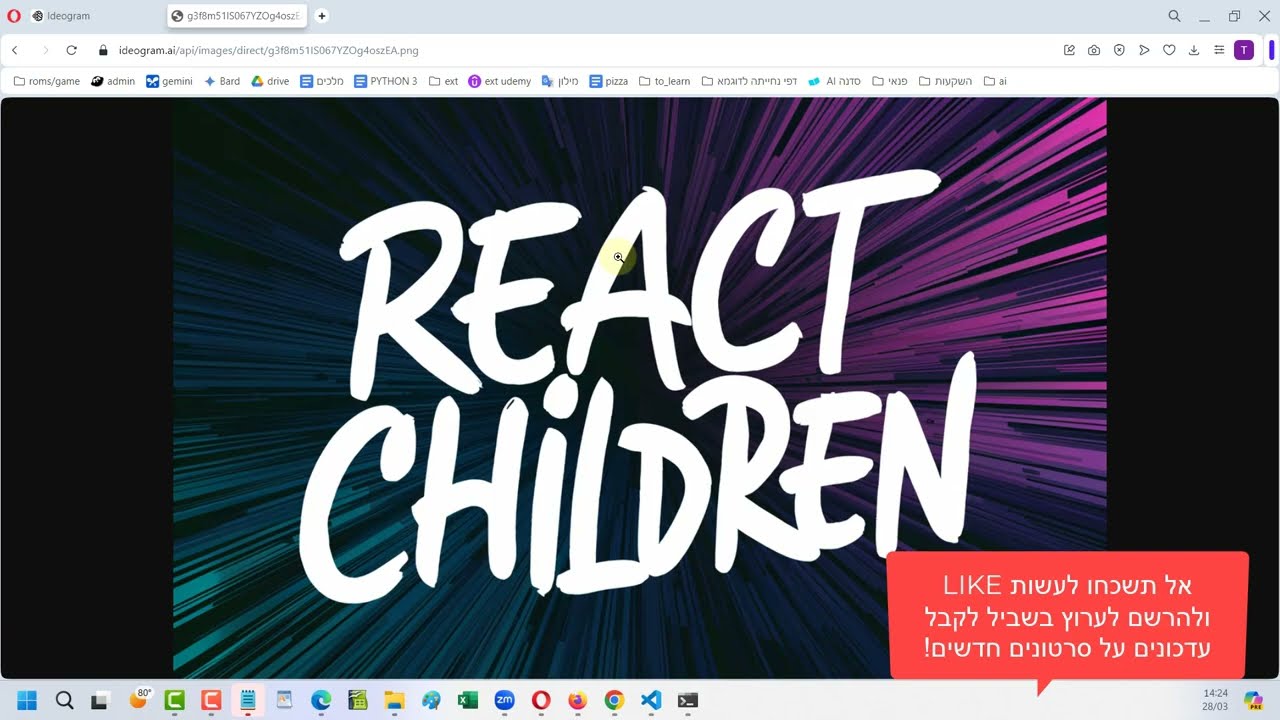Take a snapshot with the camera icon

click(x=1094, y=50)
